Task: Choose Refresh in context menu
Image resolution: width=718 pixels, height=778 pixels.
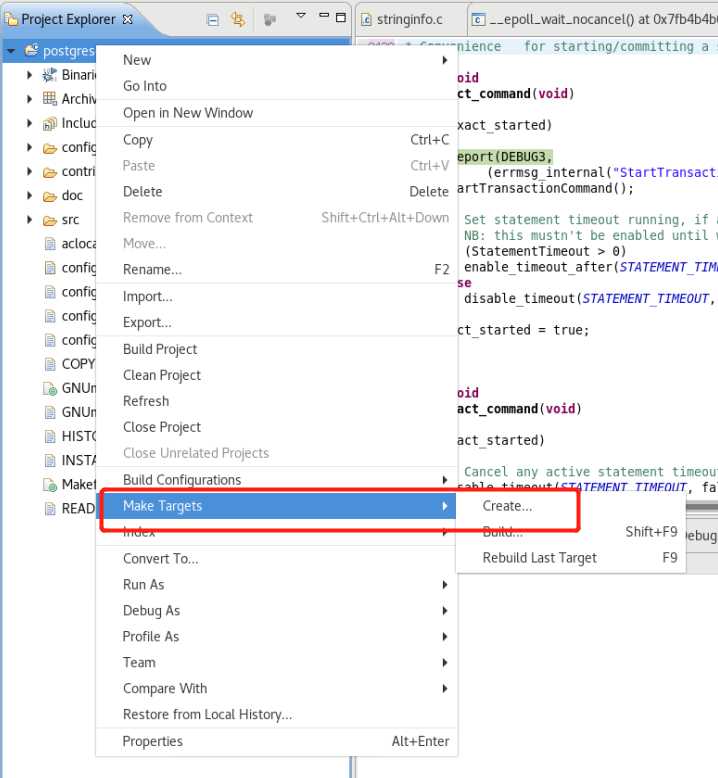Action: click(276, 401)
